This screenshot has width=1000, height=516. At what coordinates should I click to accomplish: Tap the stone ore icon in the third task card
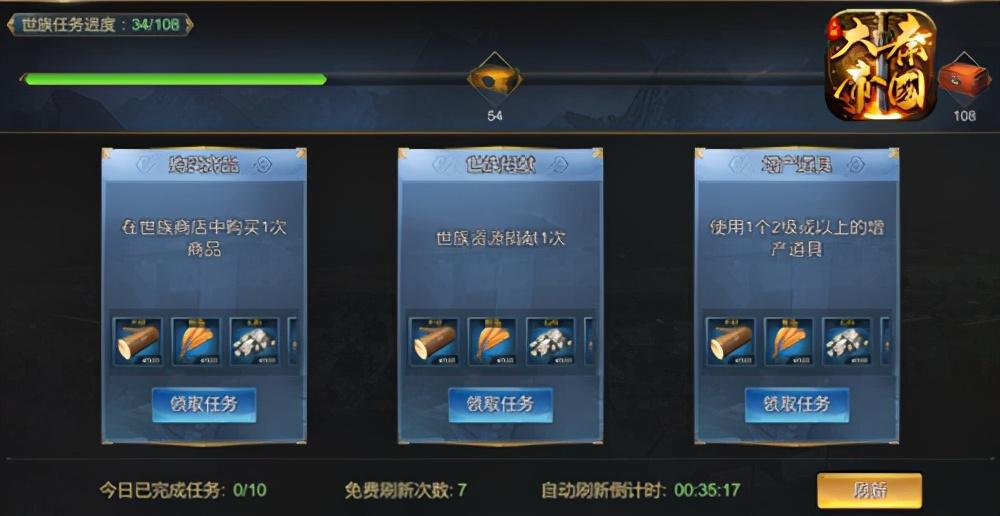tap(847, 342)
